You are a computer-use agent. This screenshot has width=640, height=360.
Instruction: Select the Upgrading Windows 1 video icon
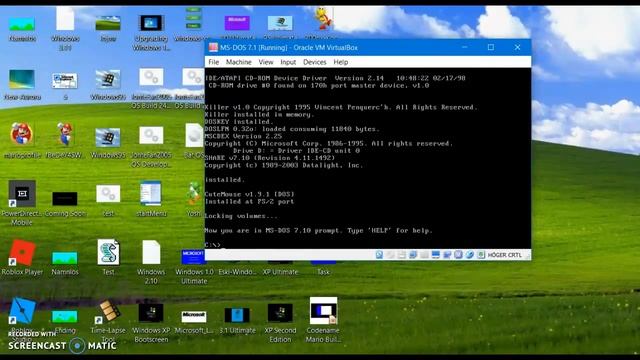[151, 33]
